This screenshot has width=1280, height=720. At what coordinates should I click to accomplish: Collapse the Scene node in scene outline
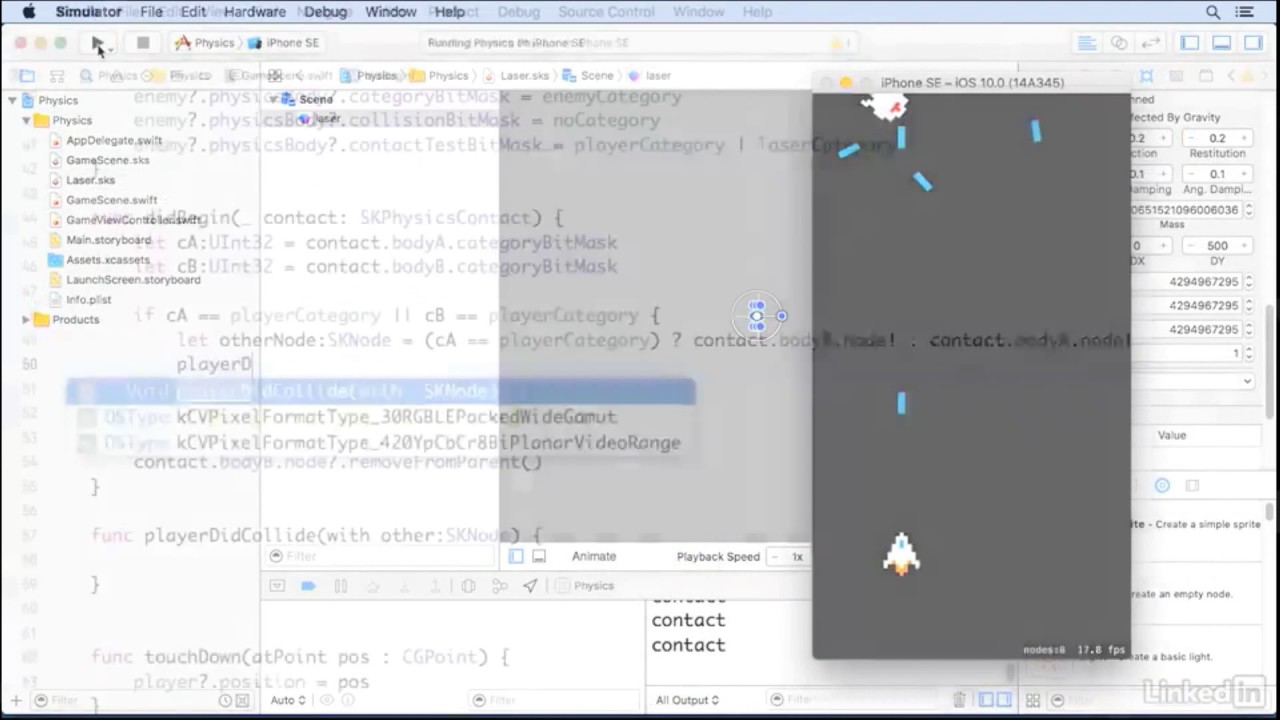[x=274, y=99]
